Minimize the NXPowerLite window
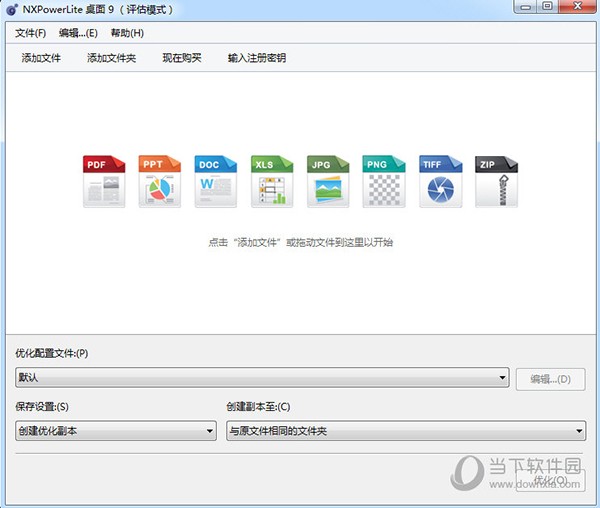Viewport: 600px width, 508px height. (525, 7)
